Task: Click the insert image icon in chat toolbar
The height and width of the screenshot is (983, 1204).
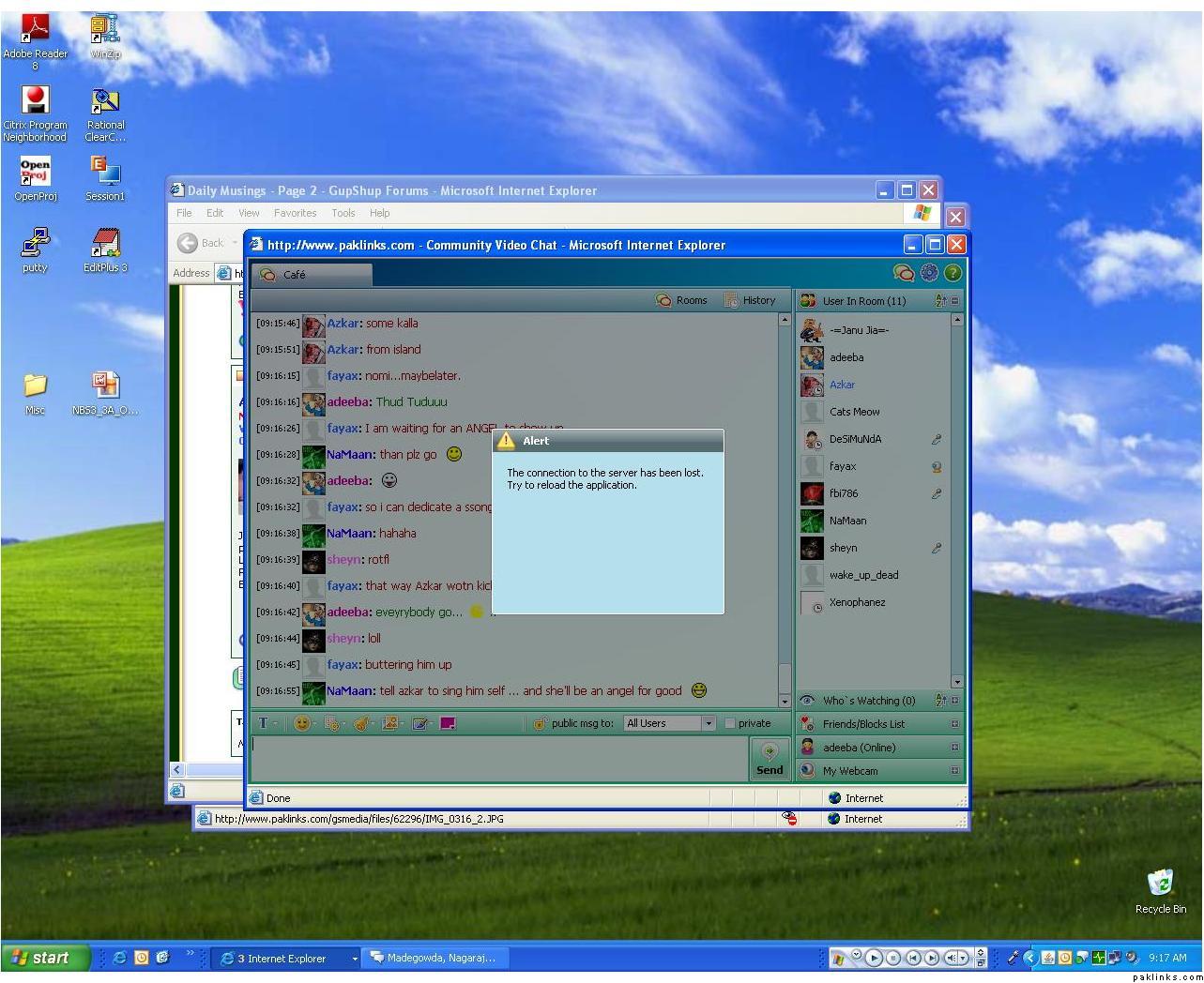Action: pyautogui.click(x=390, y=723)
